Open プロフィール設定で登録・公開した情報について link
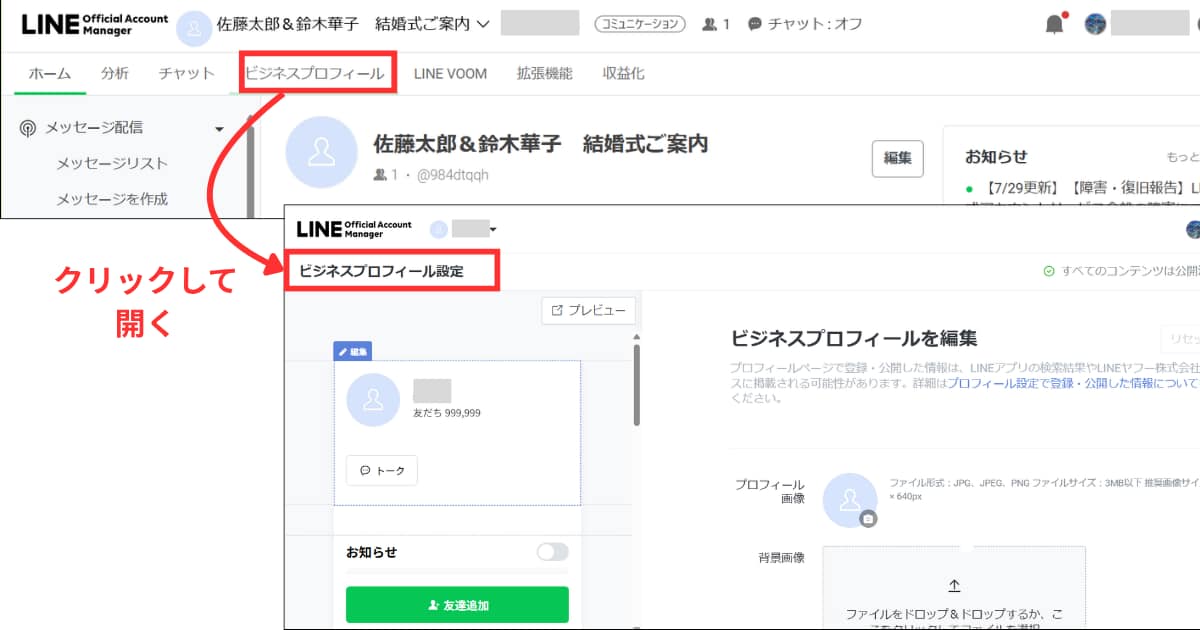This screenshot has height=630, width=1200. [1074, 383]
